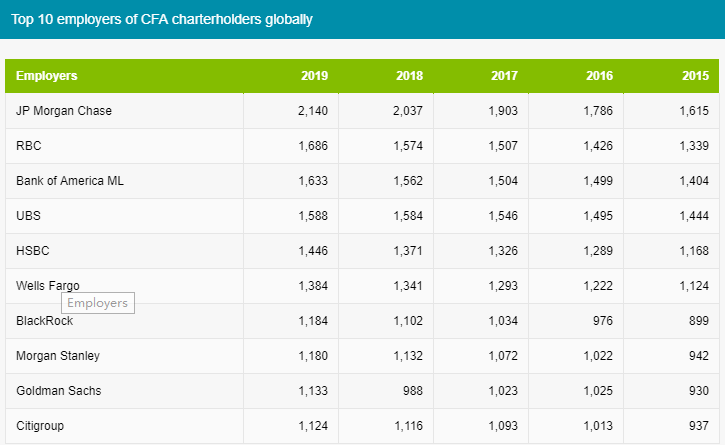Click UBS 2015 value 1,444

point(694,216)
